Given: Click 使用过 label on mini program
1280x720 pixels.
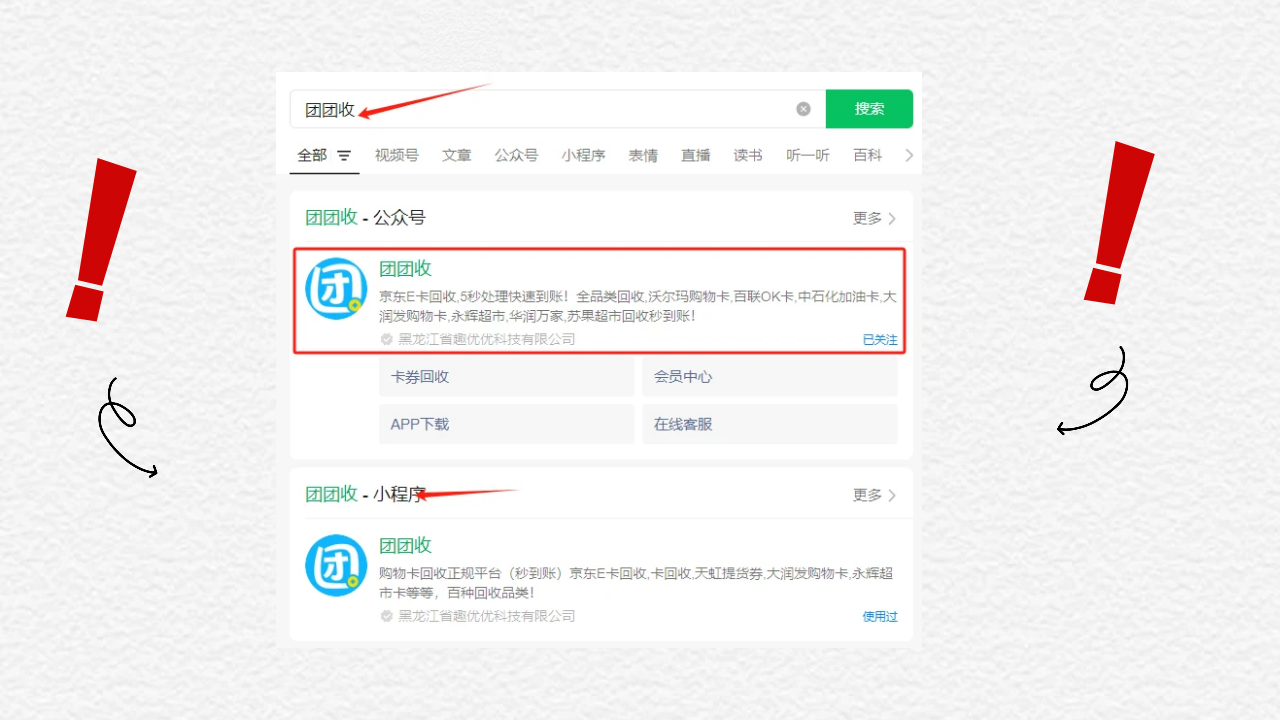Looking at the screenshot, I should (880, 616).
